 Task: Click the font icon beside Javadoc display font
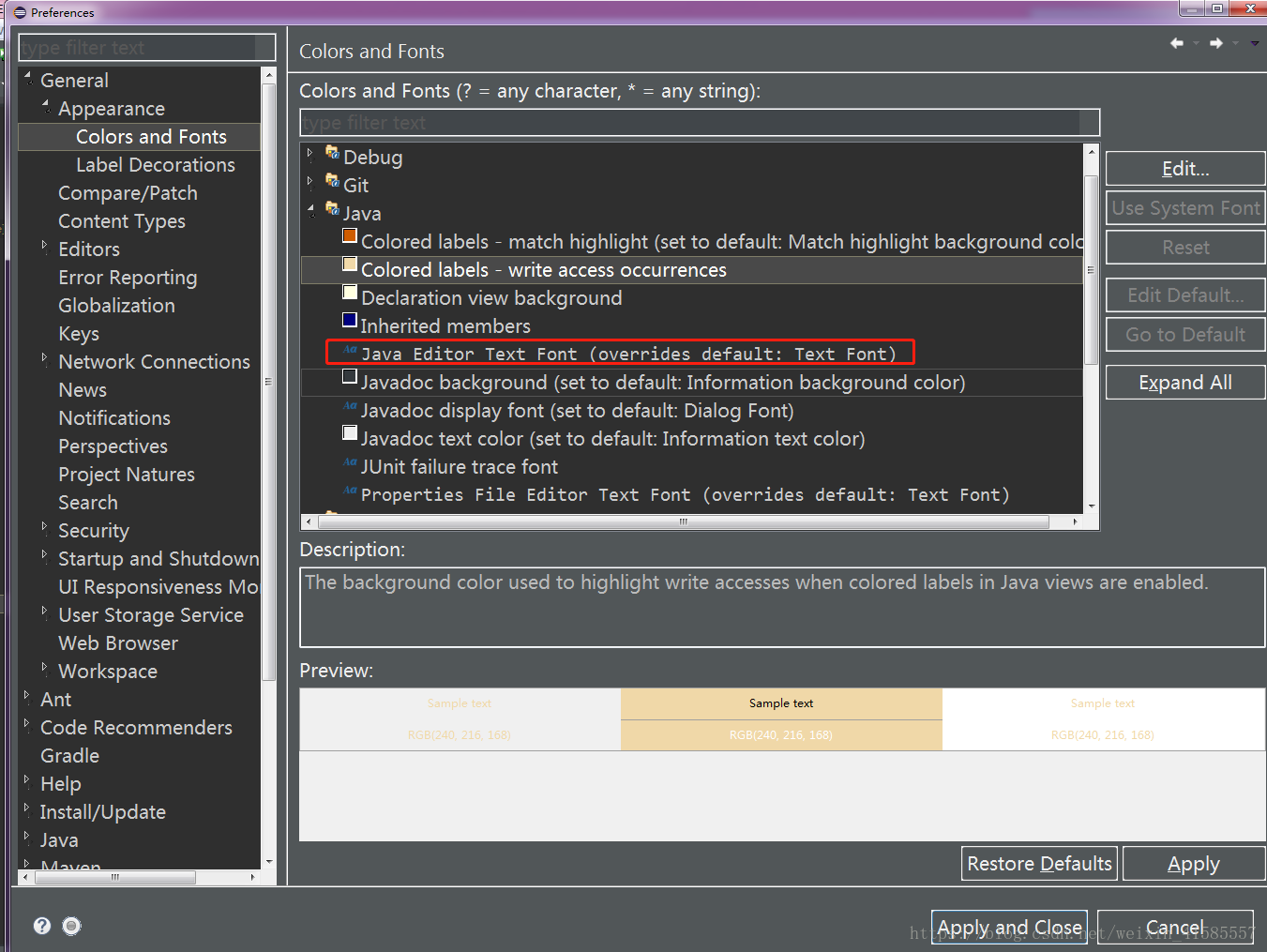350,406
